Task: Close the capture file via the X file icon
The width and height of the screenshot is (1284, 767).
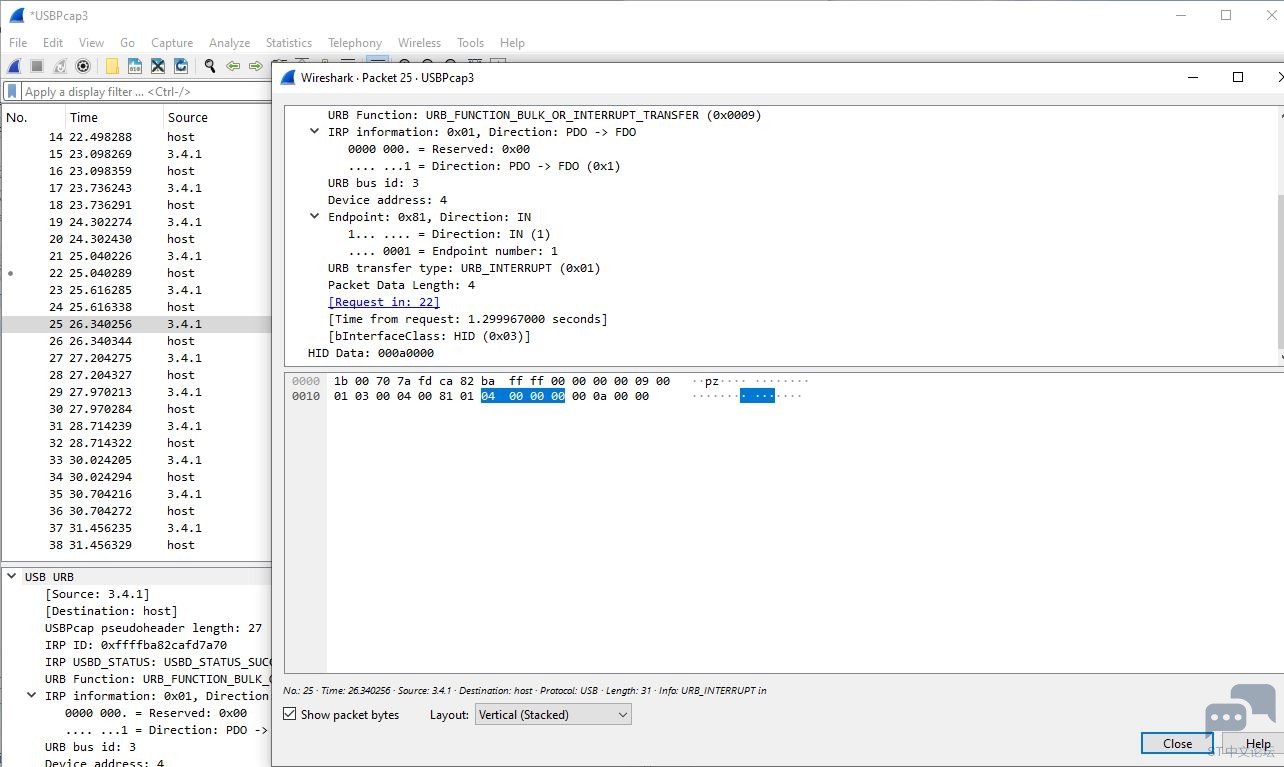Action: [x=158, y=66]
